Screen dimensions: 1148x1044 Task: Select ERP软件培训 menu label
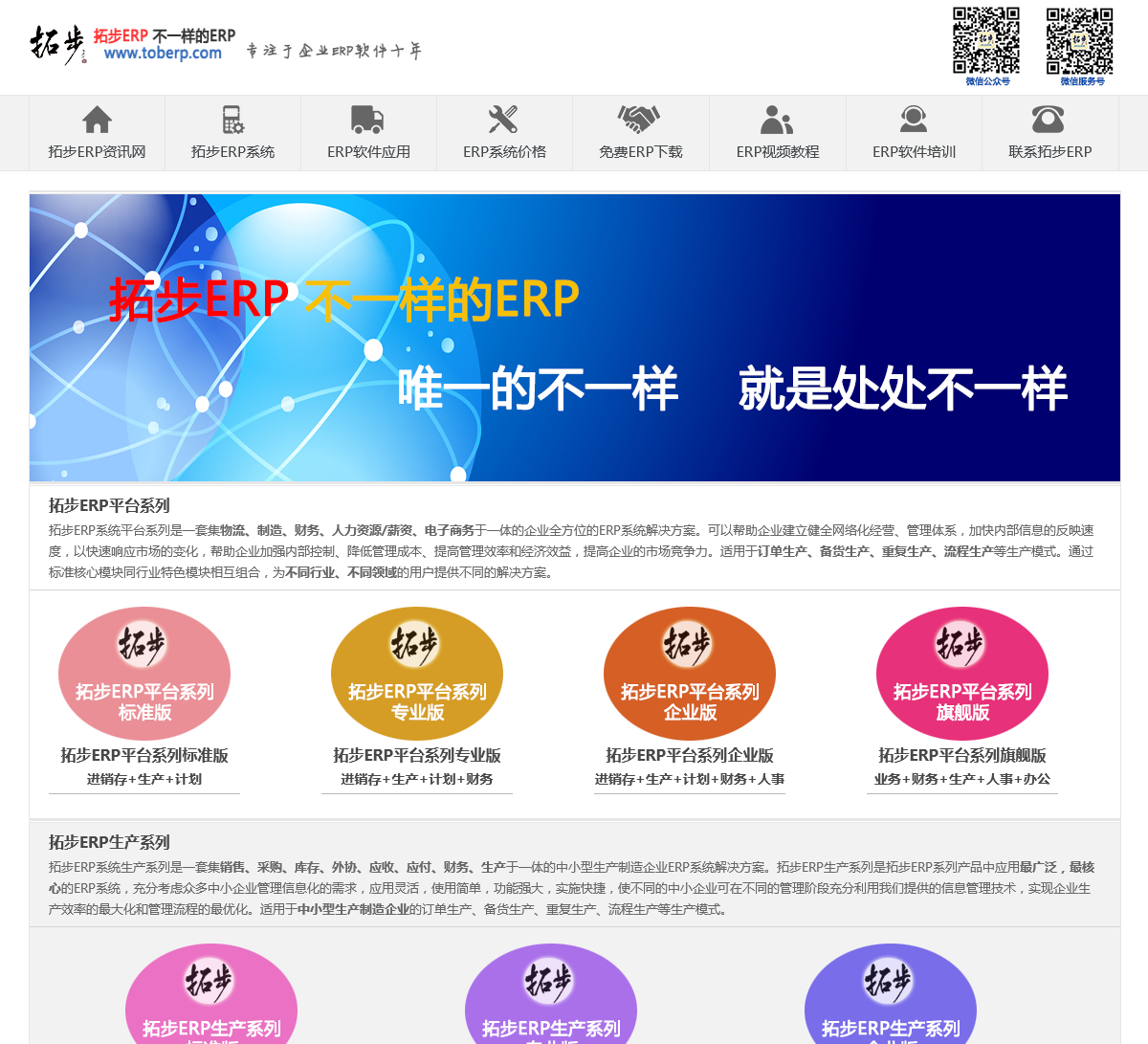914,151
